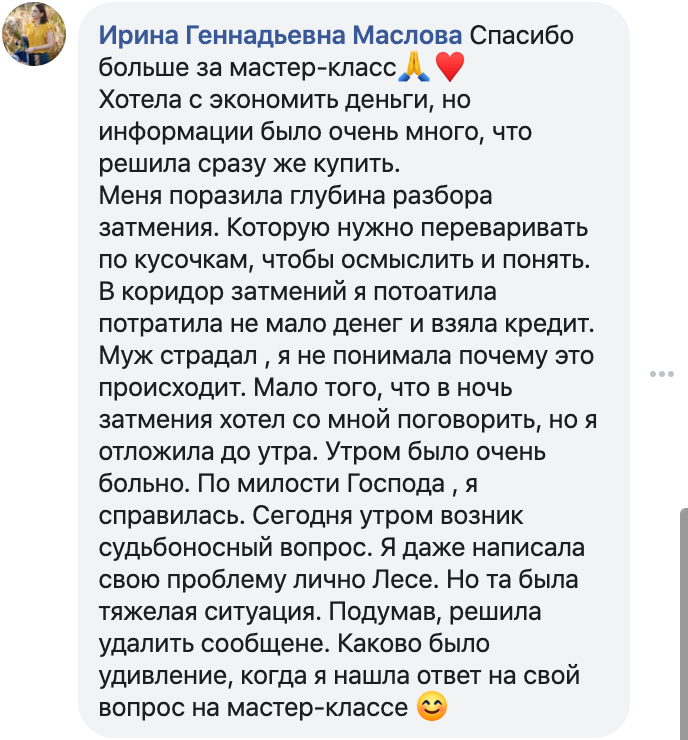The image size is (688, 740).
Task: Click the word "Спасибо" in the comment
Action: point(520,37)
